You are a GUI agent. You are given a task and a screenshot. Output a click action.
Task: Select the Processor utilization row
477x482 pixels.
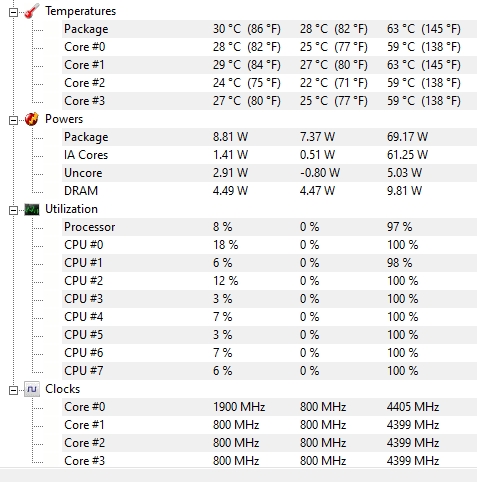[269, 227]
